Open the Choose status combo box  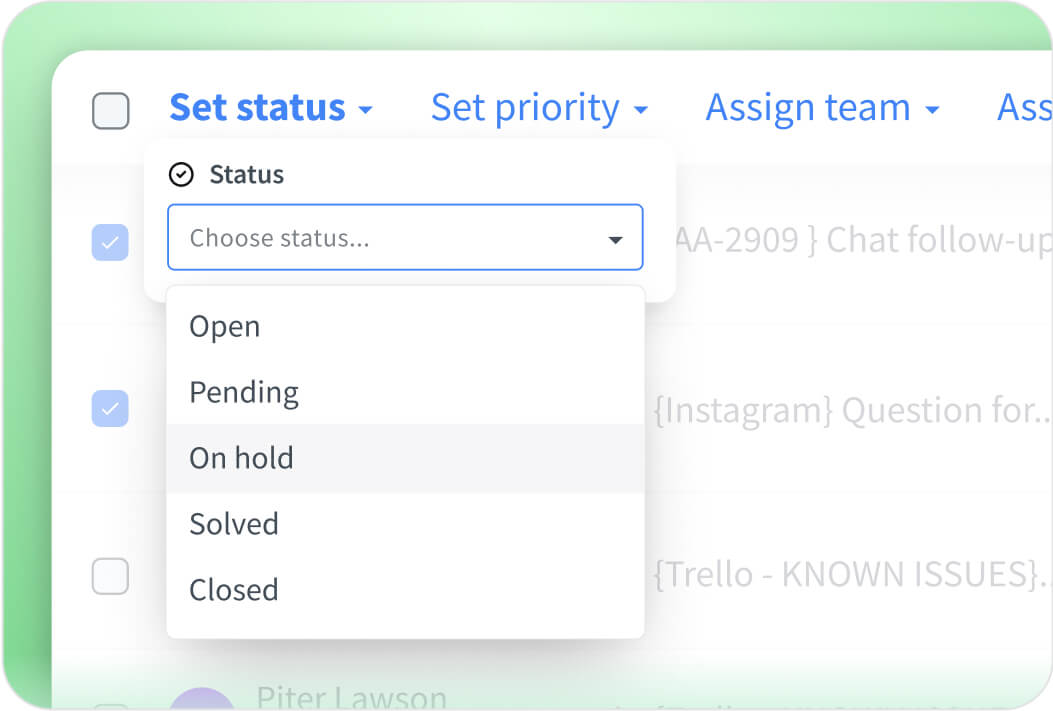(x=405, y=238)
